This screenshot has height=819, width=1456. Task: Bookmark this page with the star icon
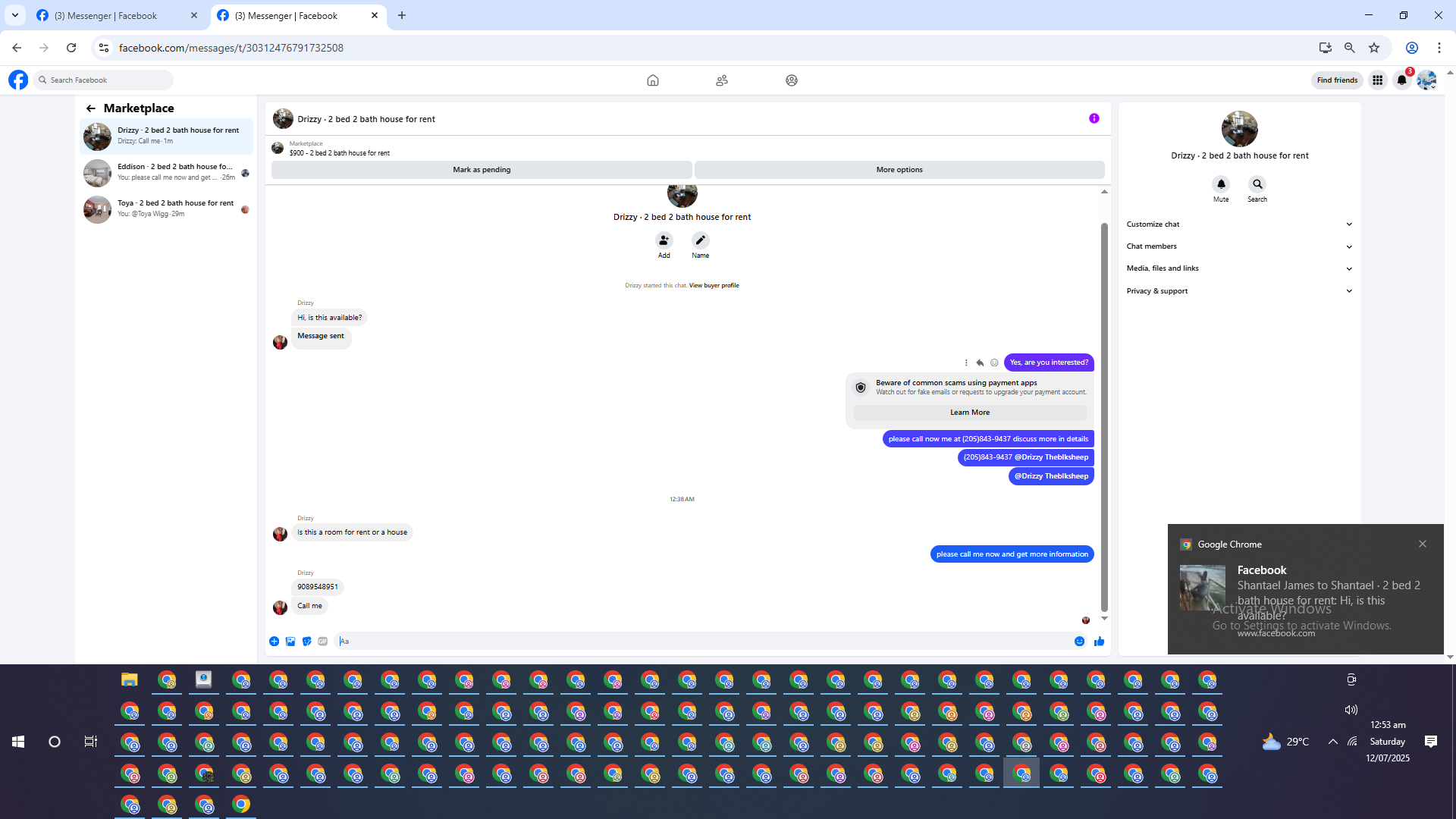click(x=1374, y=48)
